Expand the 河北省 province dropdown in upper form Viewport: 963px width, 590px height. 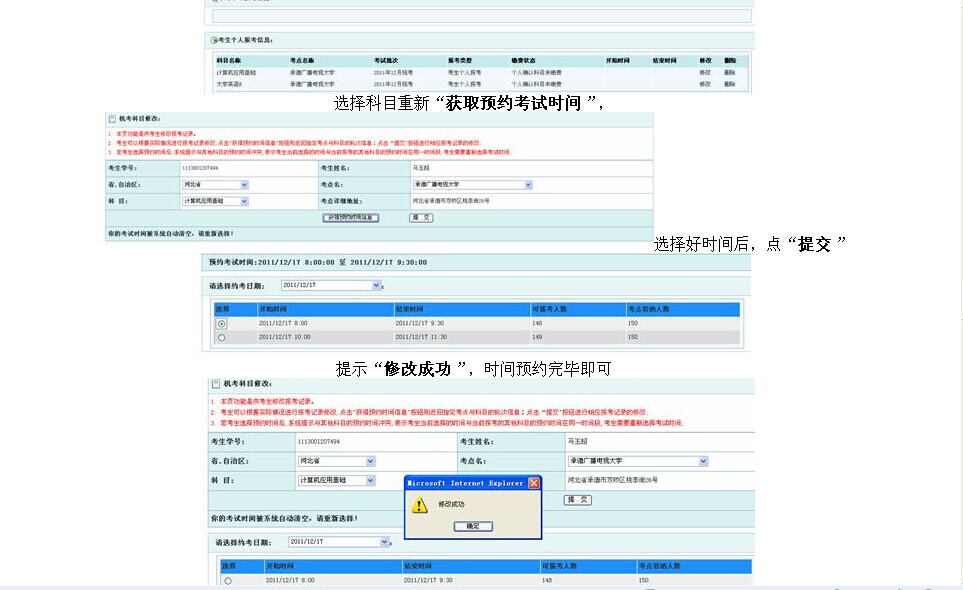coord(244,185)
